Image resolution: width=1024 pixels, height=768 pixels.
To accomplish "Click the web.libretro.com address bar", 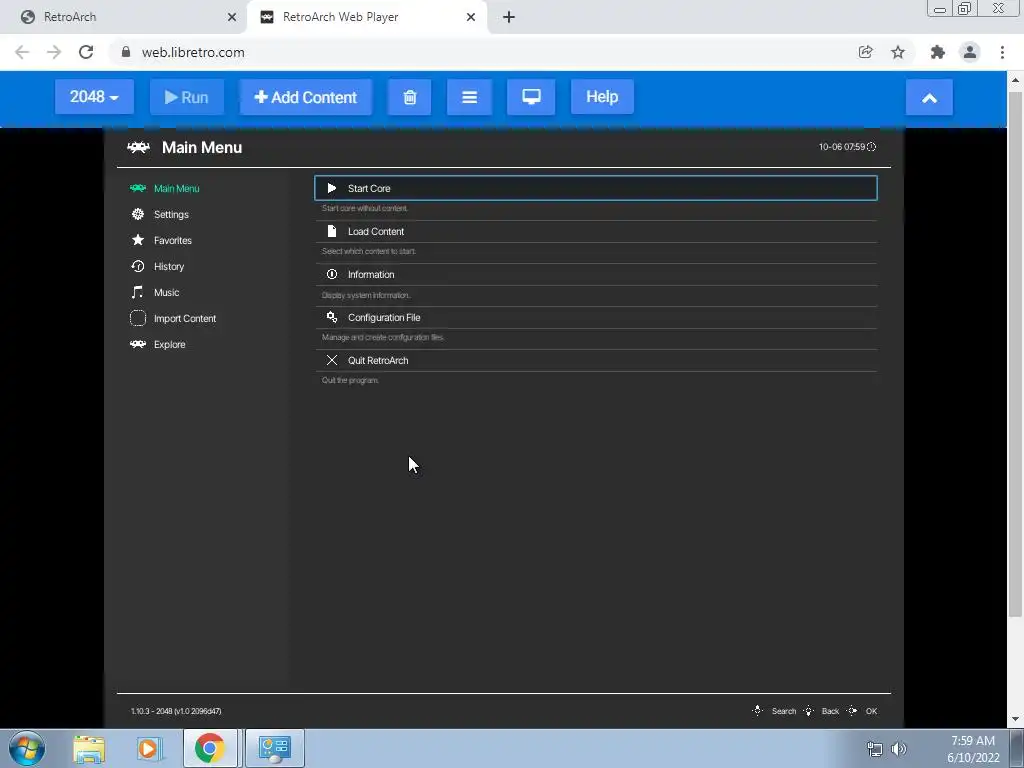I will pos(483,52).
